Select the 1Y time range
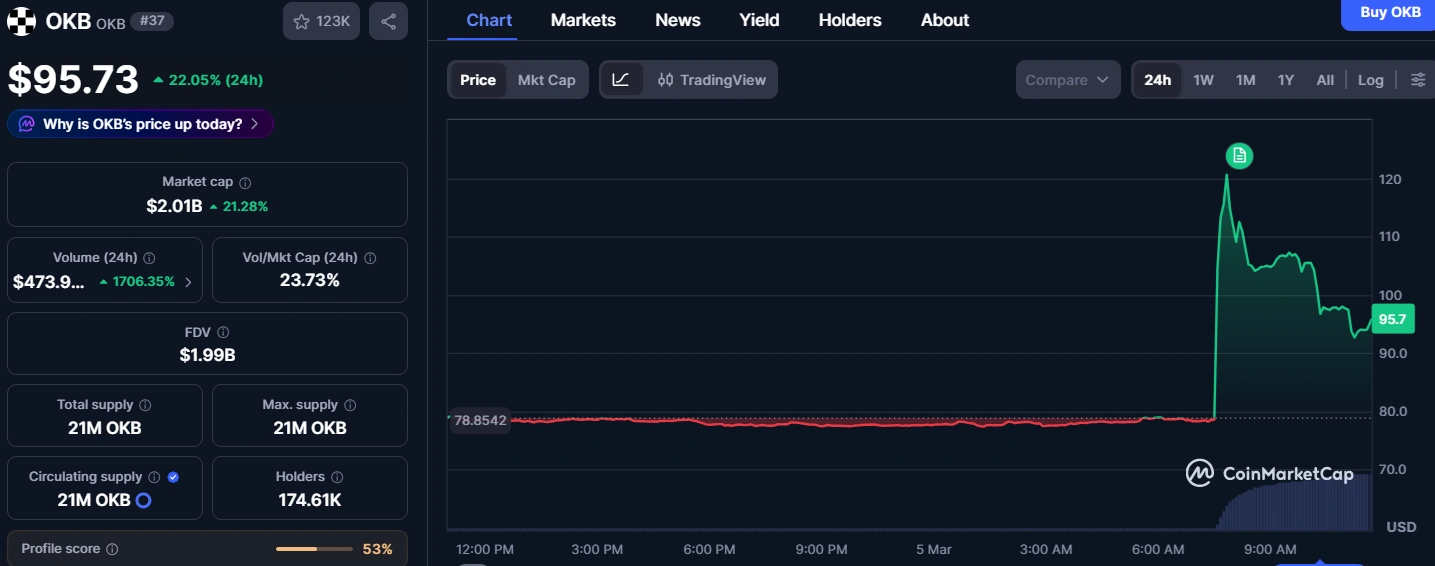 point(1285,80)
